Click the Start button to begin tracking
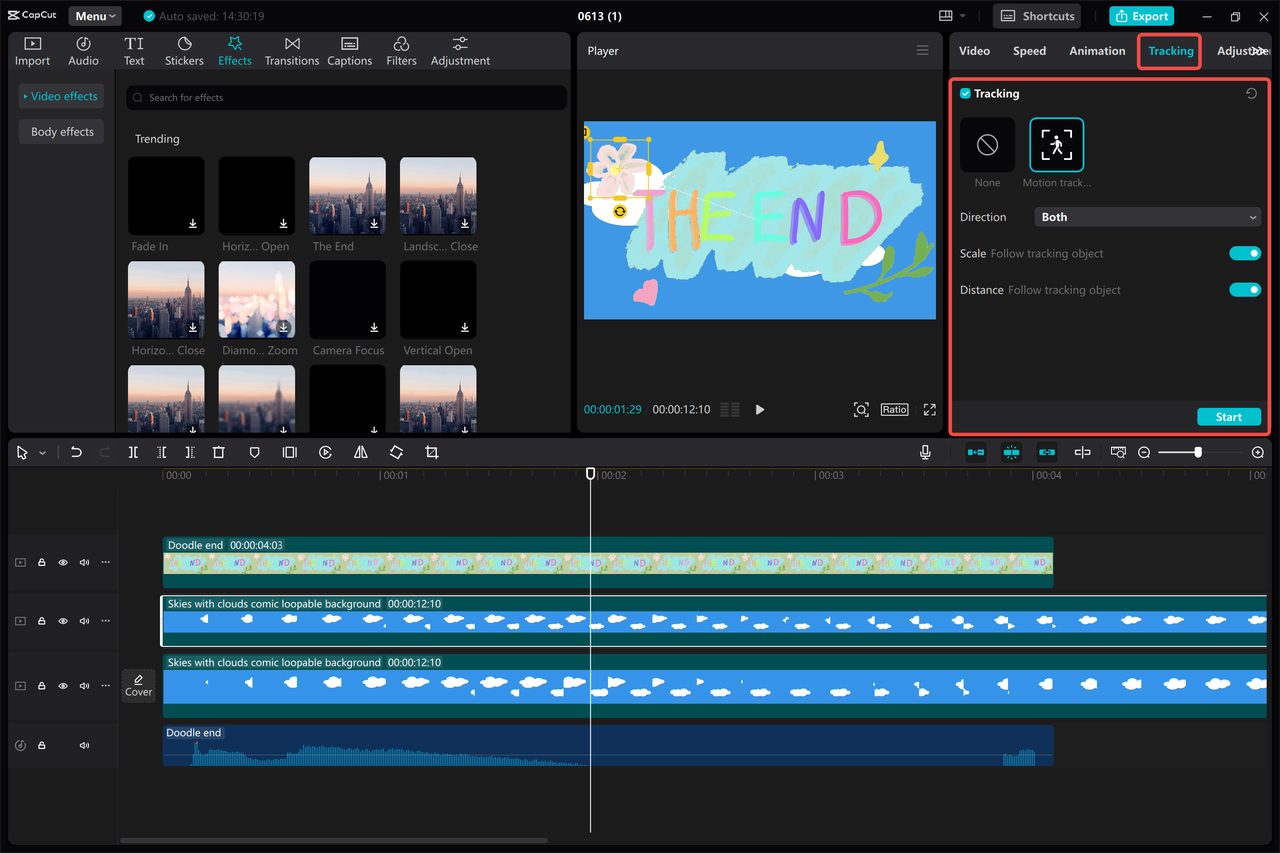Viewport: 1280px width, 853px height. (1228, 416)
